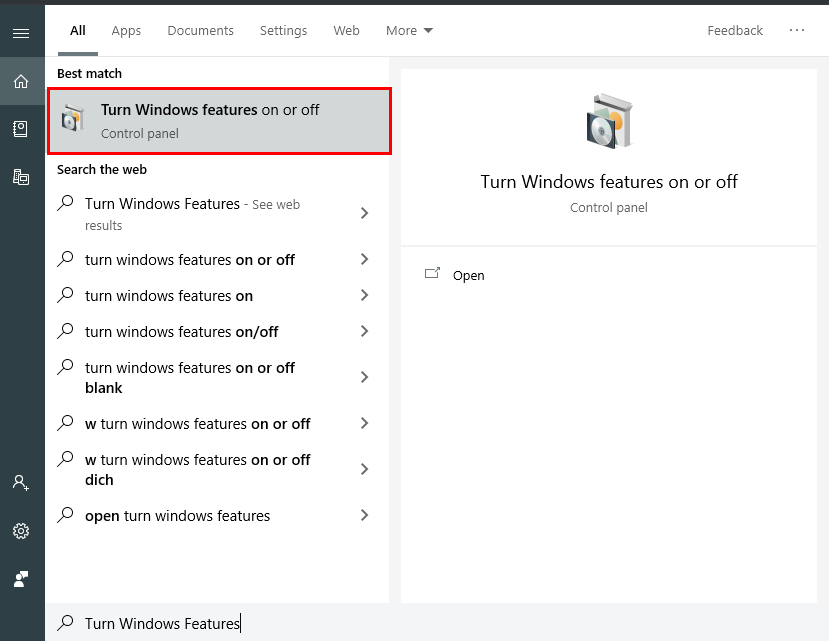Switch to the Web tab

(346, 30)
